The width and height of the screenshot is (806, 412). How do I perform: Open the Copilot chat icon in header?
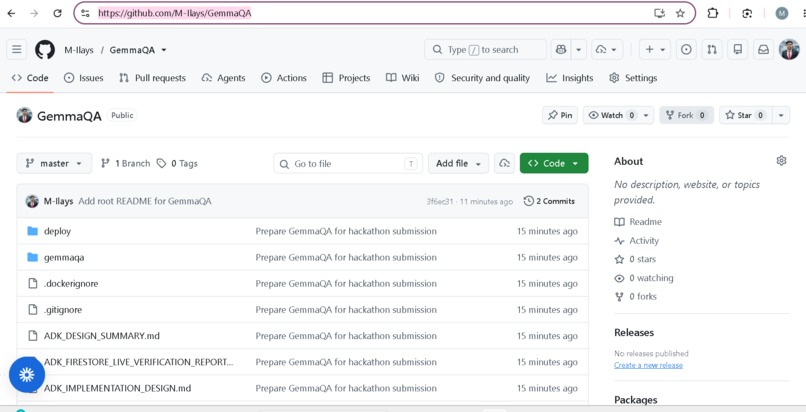coord(561,50)
